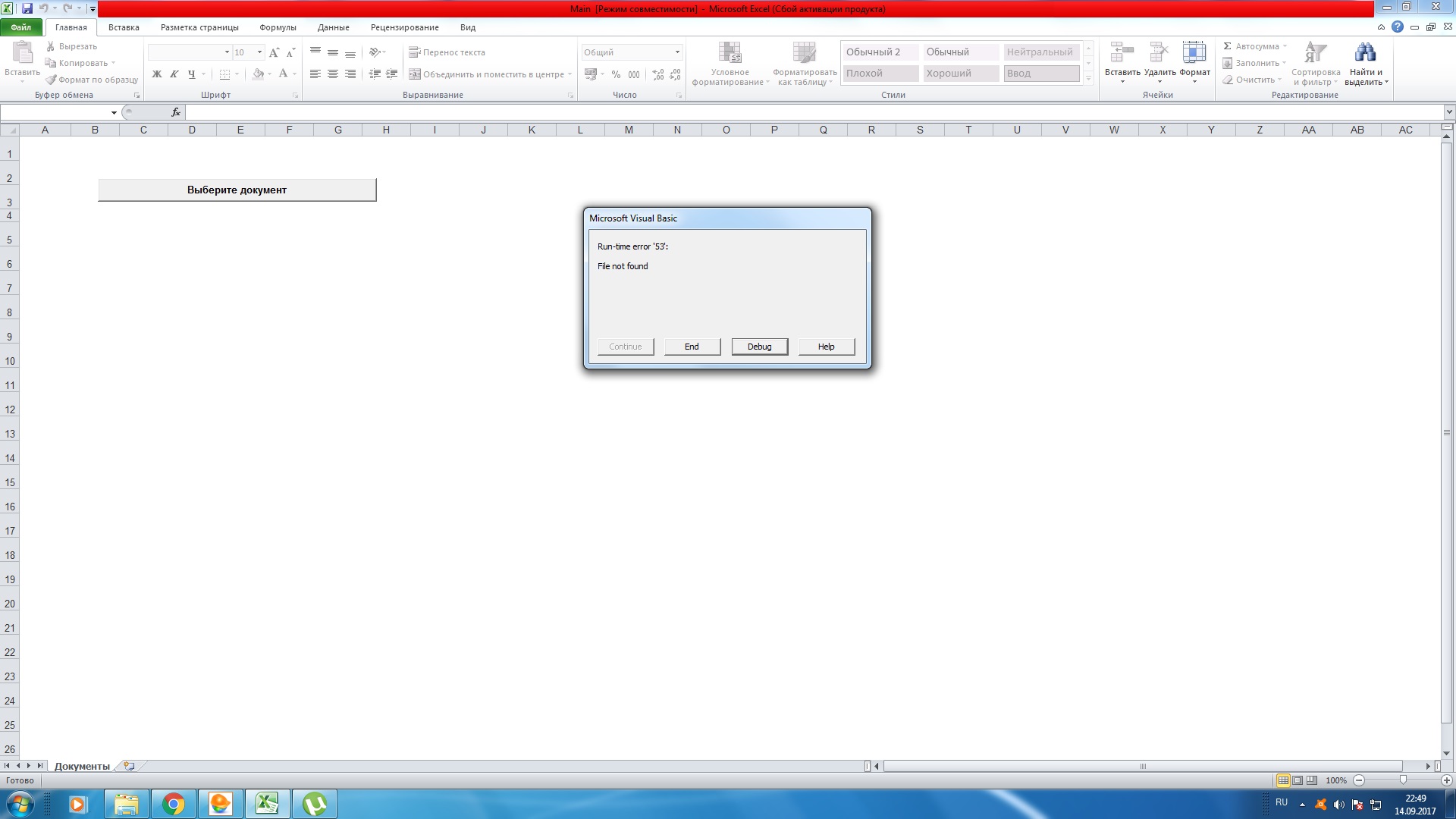
Task: Open the font name dropdown
Action: point(227,52)
